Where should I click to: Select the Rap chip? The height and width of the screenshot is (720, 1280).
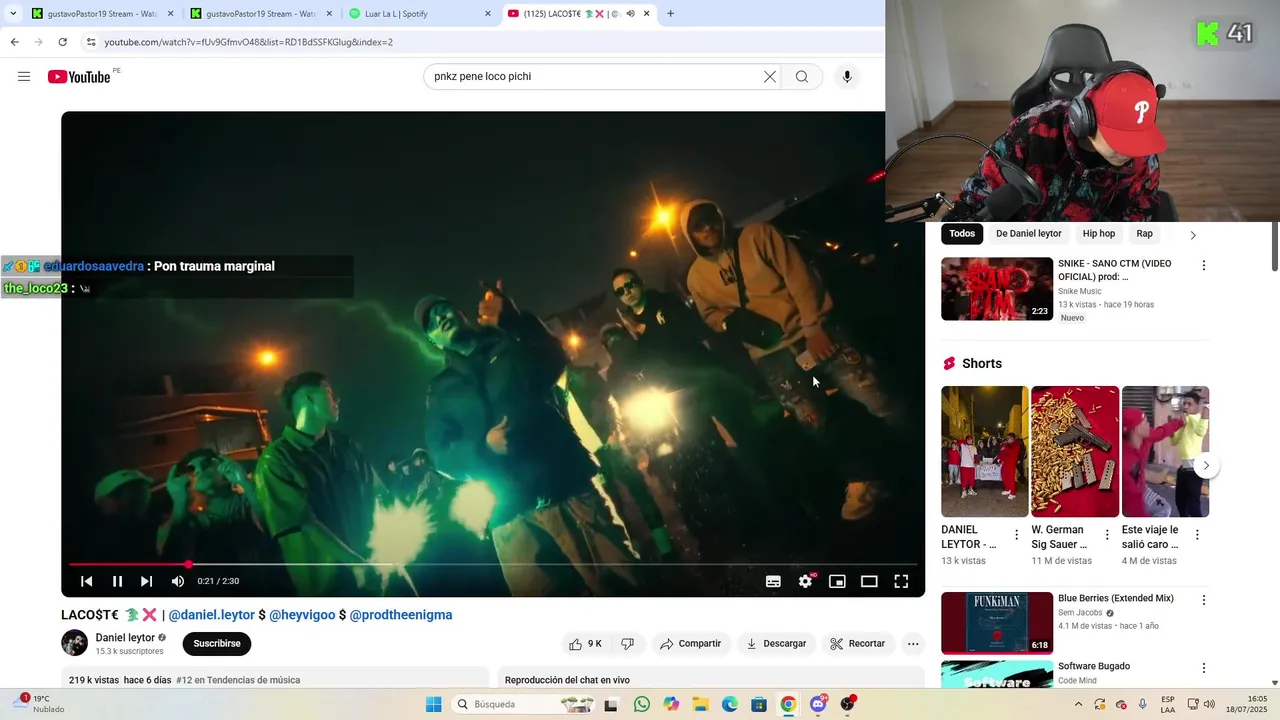pyautogui.click(x=1145, y=234)
